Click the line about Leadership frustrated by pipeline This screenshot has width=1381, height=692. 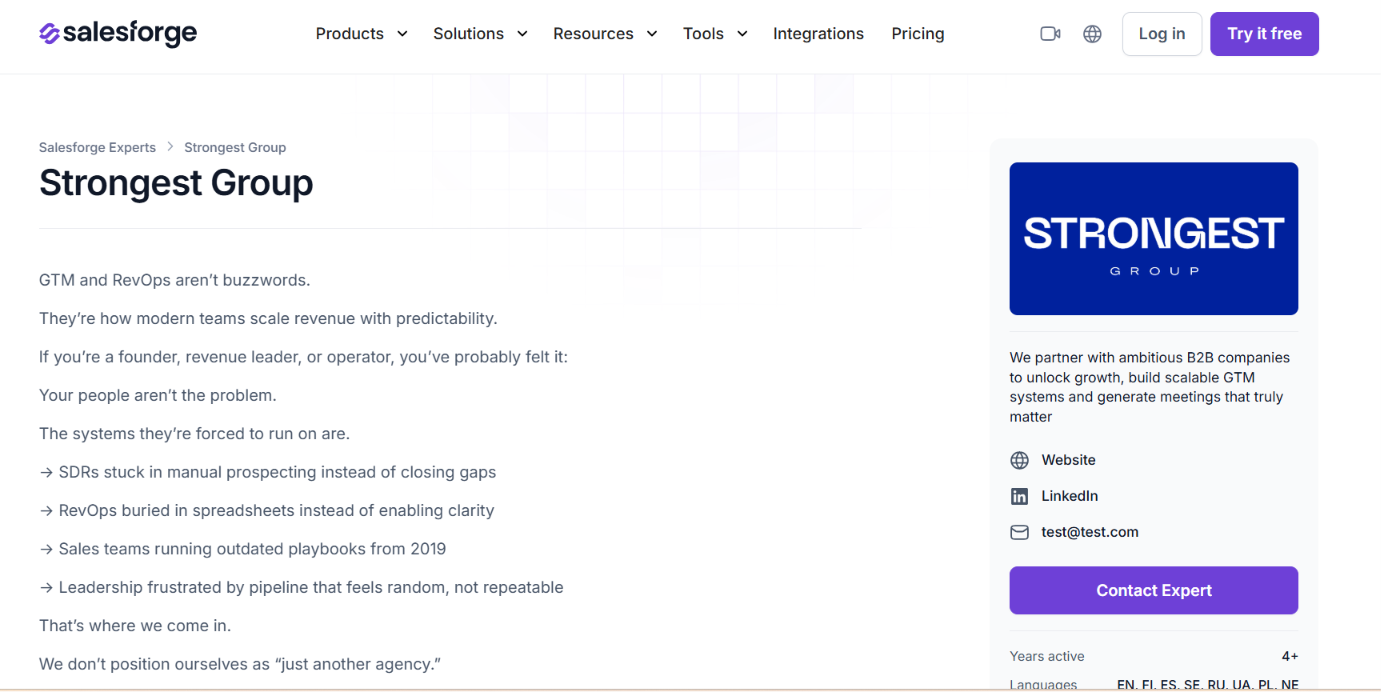301,587
